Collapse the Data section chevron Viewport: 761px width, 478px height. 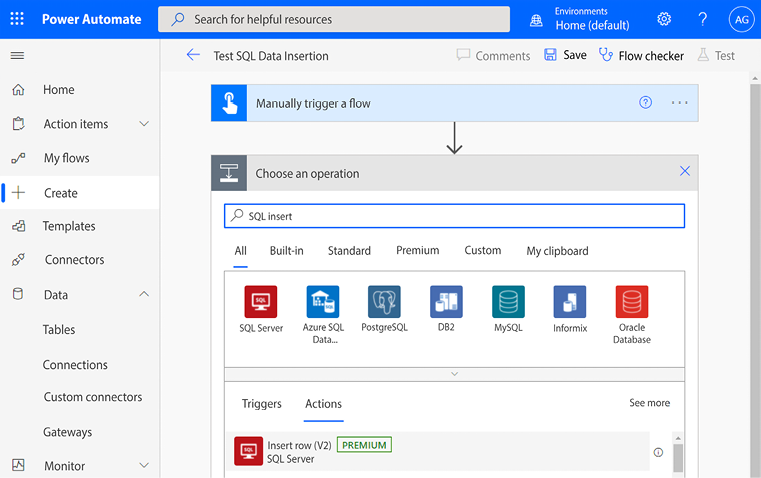(144, 294)
